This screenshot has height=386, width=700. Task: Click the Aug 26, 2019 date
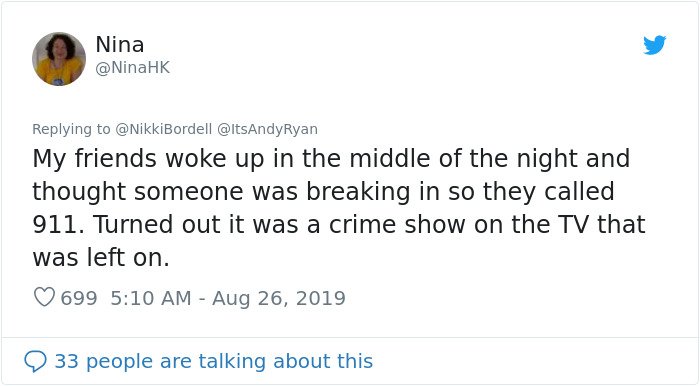coord(279,298)
